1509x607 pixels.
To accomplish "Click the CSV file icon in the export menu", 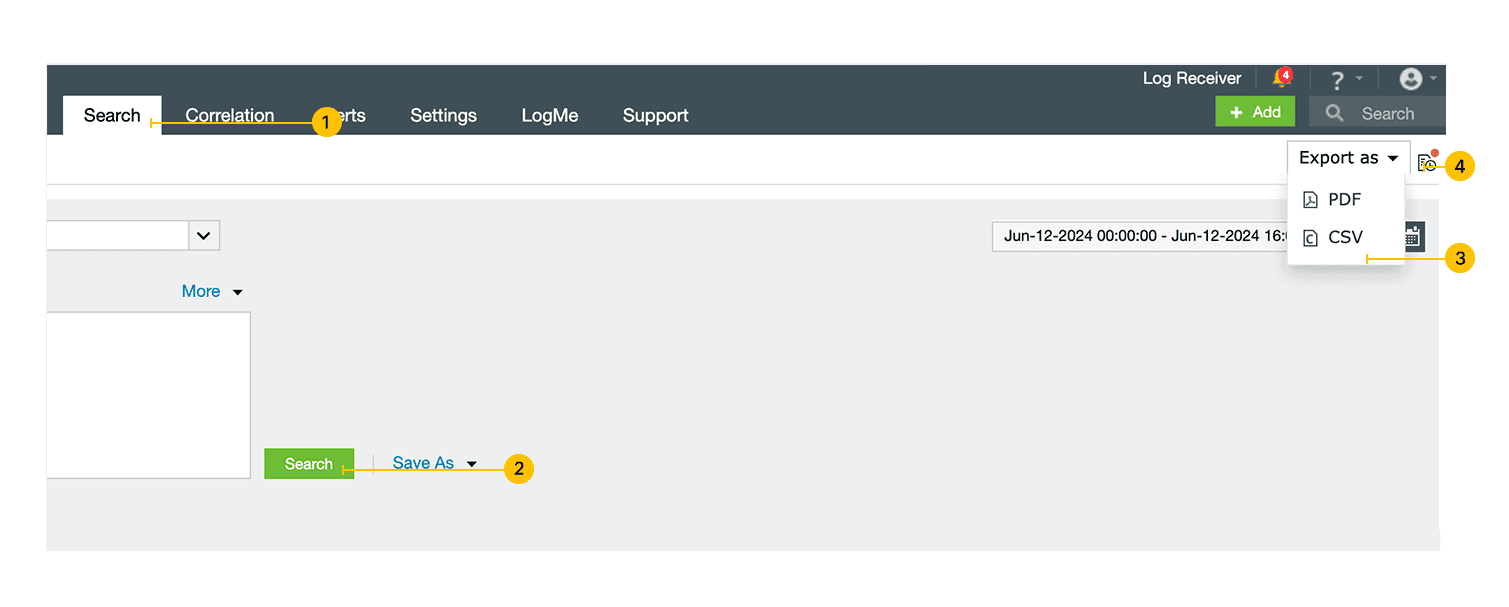I will (1310, 238).
